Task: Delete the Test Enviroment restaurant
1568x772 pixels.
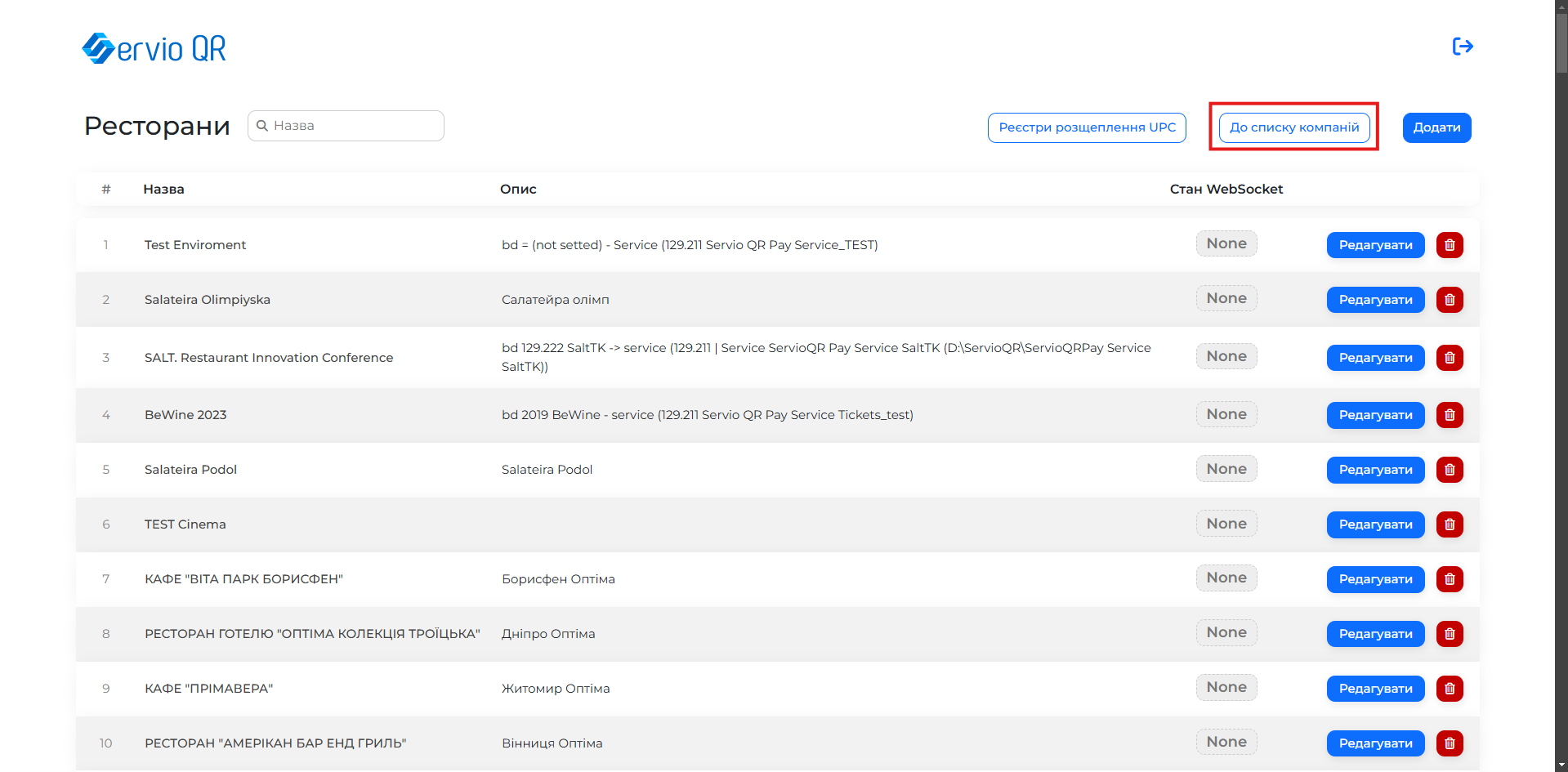Action: click(x=1449, y=245)
